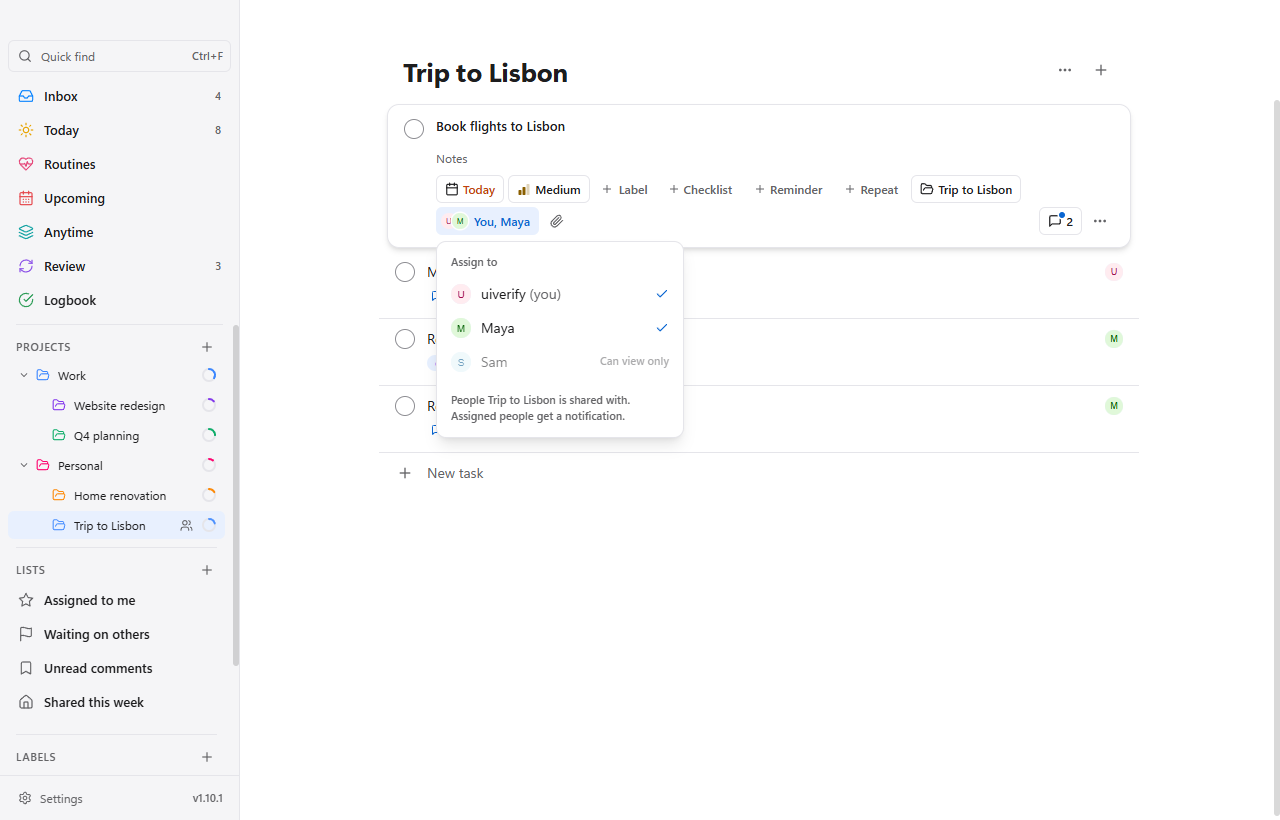This screenshot has height=820, width=1280.
Task: Click the Notes field in task card
Action: (x=452, y=158)
